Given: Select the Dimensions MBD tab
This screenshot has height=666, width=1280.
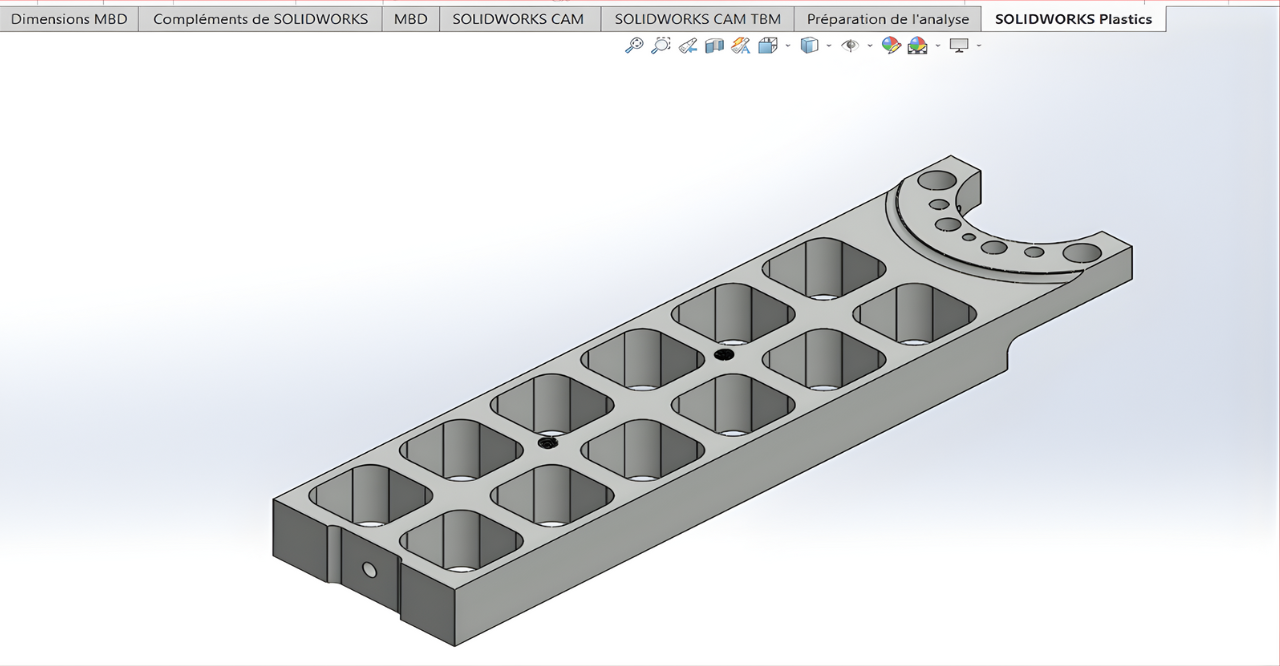Looking at the screenshot, I should (69, 19).
